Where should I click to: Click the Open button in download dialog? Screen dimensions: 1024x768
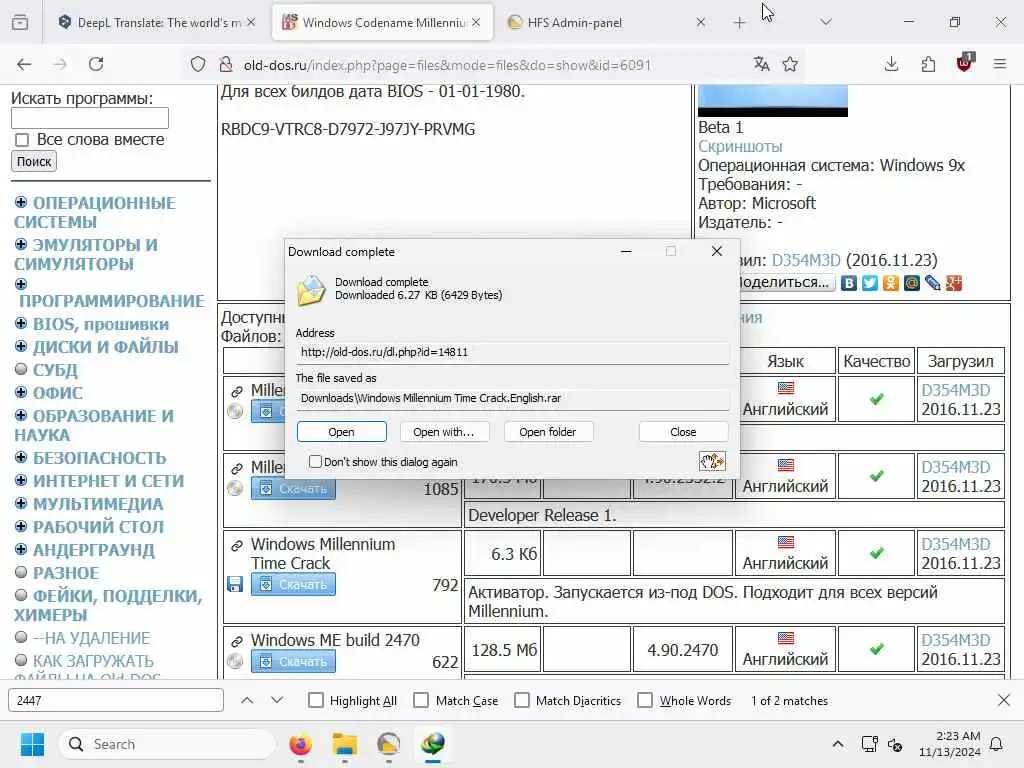point(342,432)
